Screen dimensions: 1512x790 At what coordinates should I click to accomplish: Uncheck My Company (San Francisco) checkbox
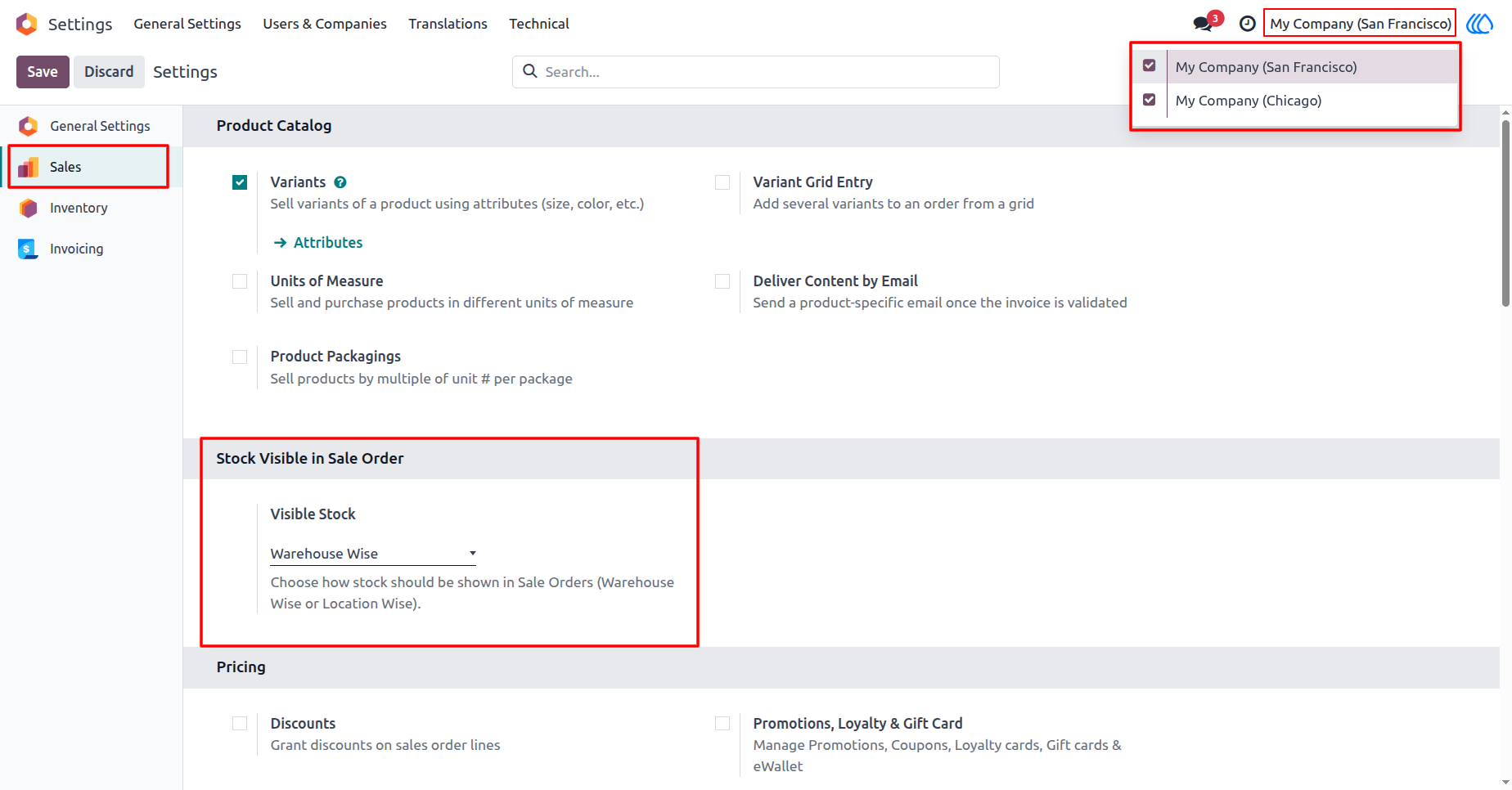pos(1150,65)
